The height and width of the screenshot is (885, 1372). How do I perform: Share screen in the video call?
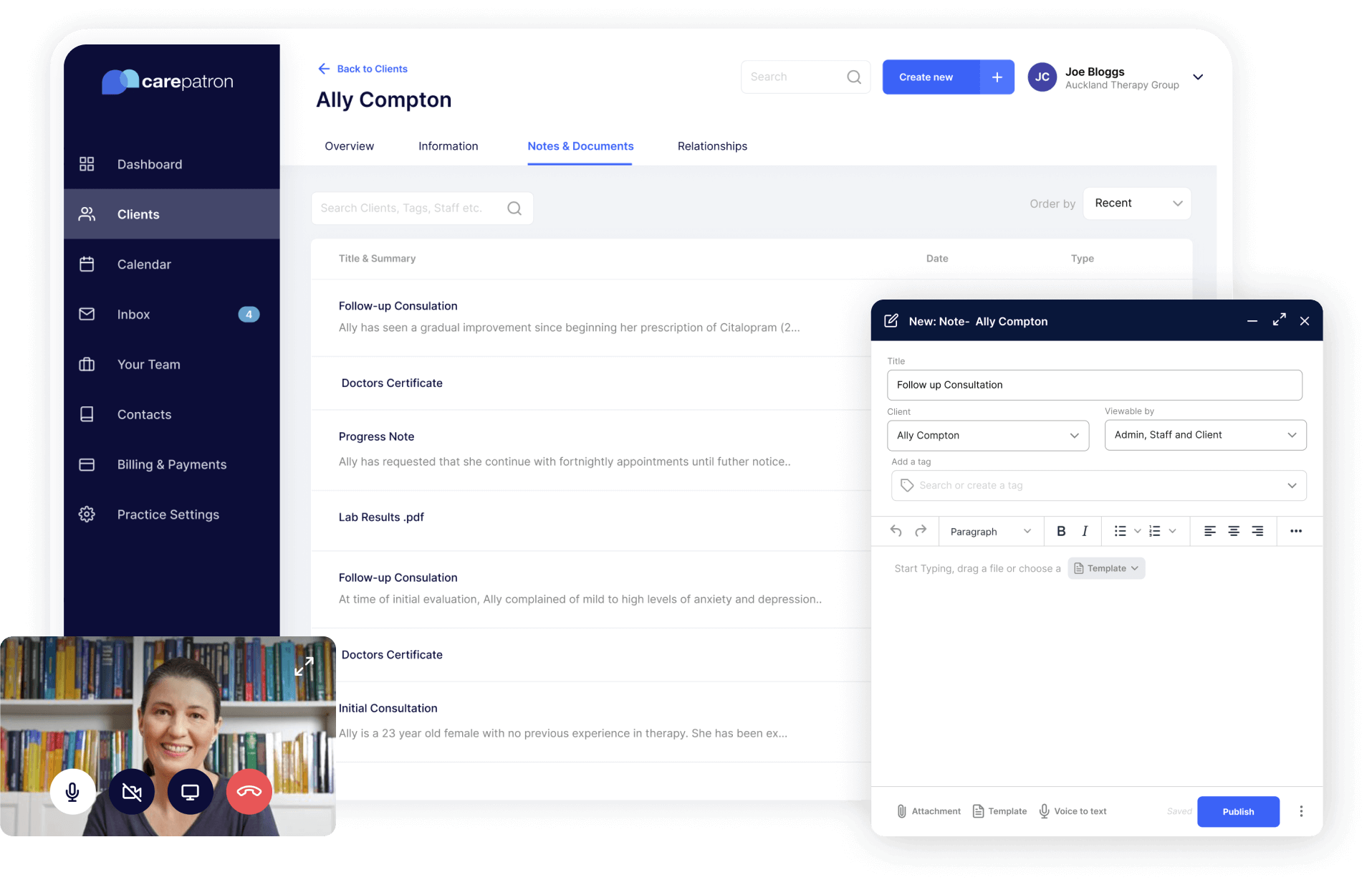pos(190,792)
